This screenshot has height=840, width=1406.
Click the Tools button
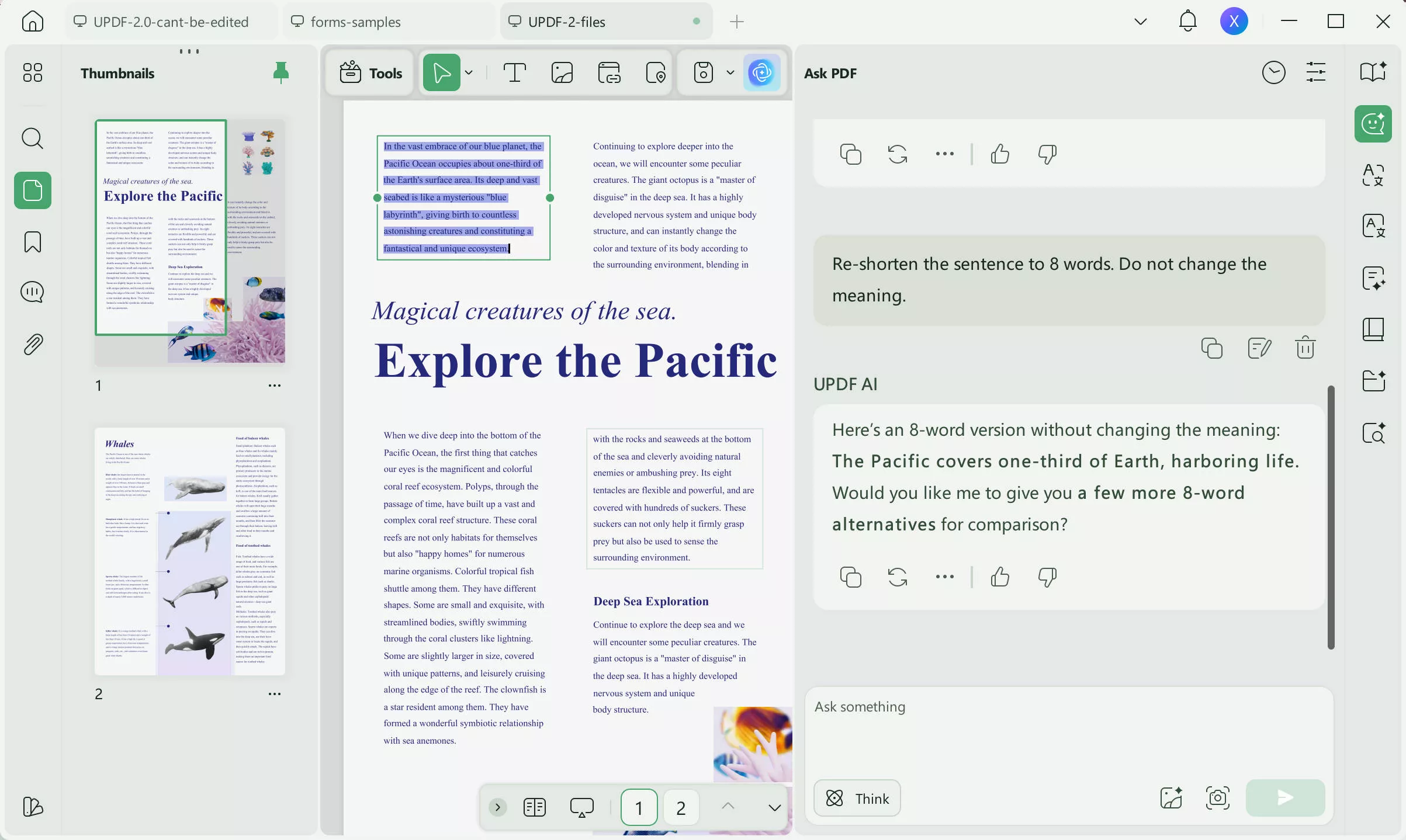pos(370,73)
